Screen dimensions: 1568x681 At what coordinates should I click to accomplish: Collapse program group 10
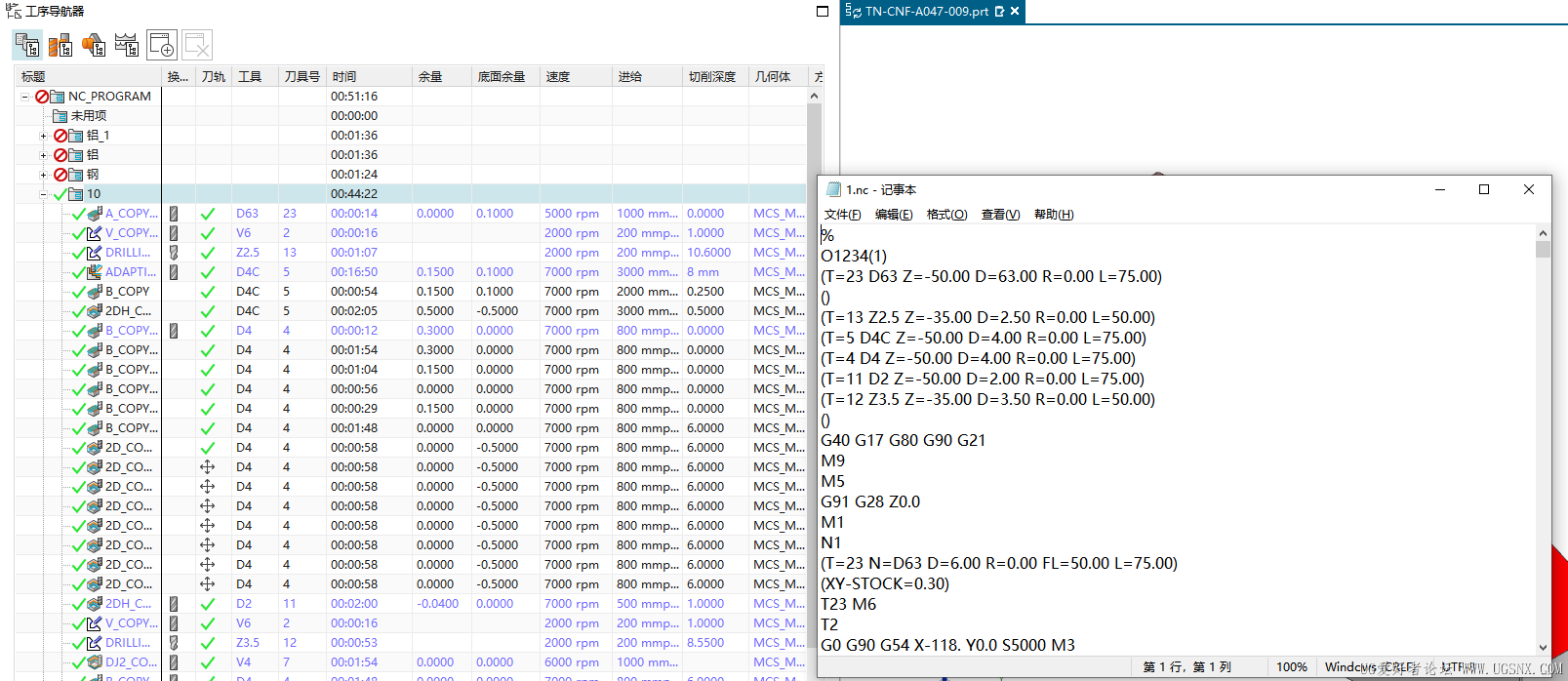click(x=43, y=194)
